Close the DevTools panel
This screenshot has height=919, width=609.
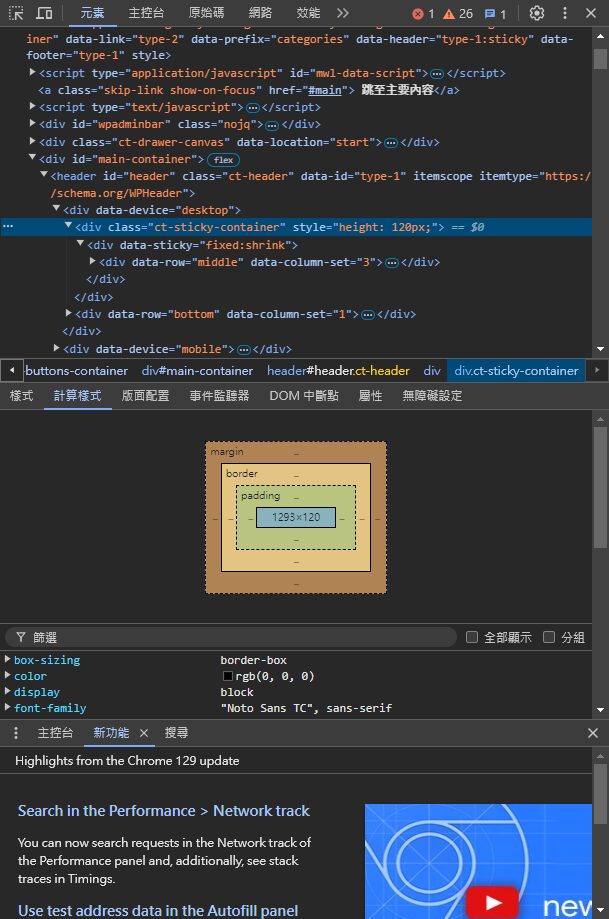click(591, 13)
